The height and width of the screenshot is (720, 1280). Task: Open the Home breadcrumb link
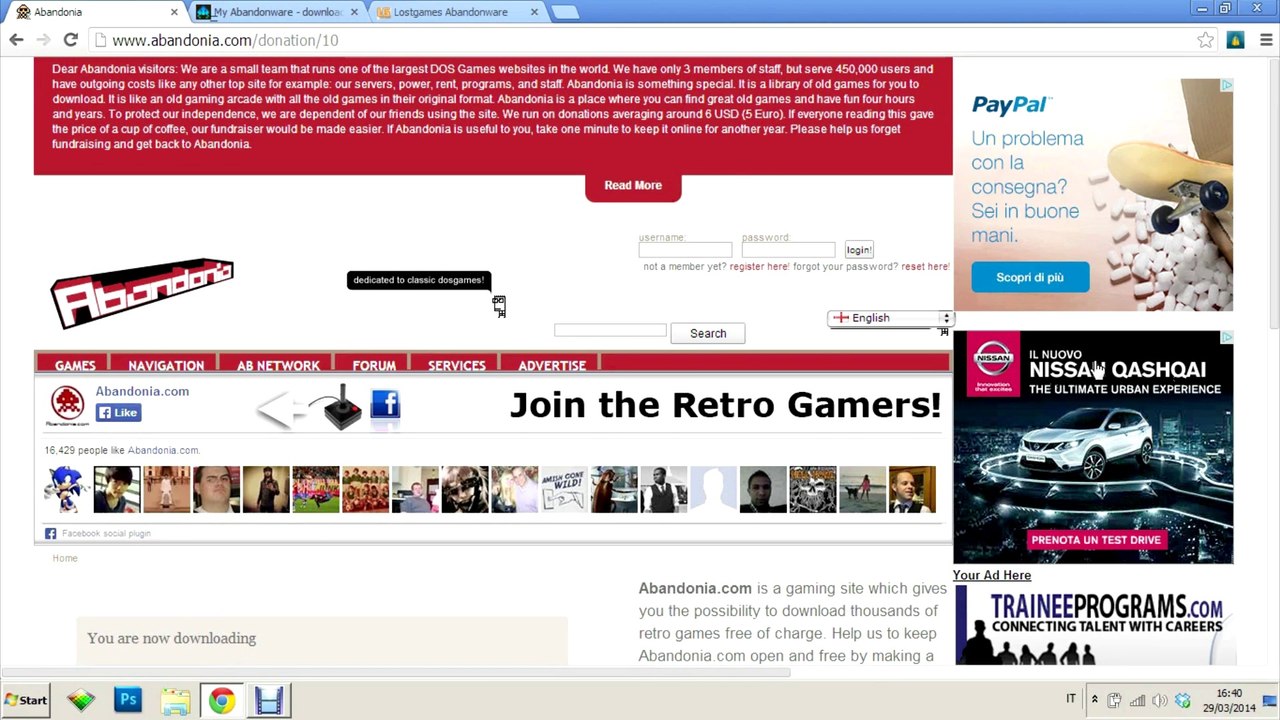(x=65, y=558)
